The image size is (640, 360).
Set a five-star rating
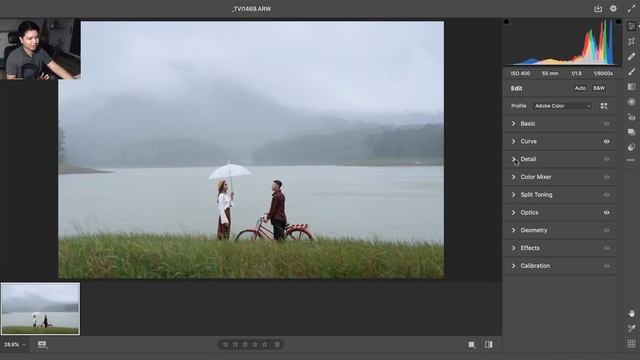(265, 344)
